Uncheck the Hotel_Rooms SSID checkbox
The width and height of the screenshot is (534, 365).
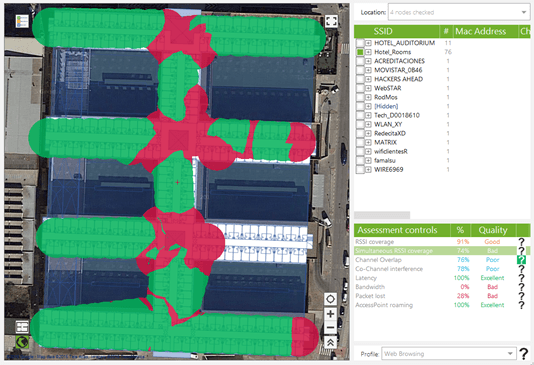360,52
